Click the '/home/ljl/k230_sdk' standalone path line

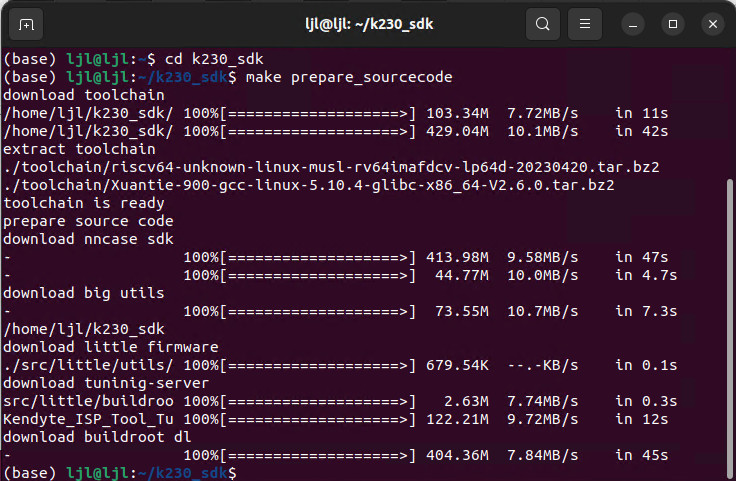pos(84,329)
